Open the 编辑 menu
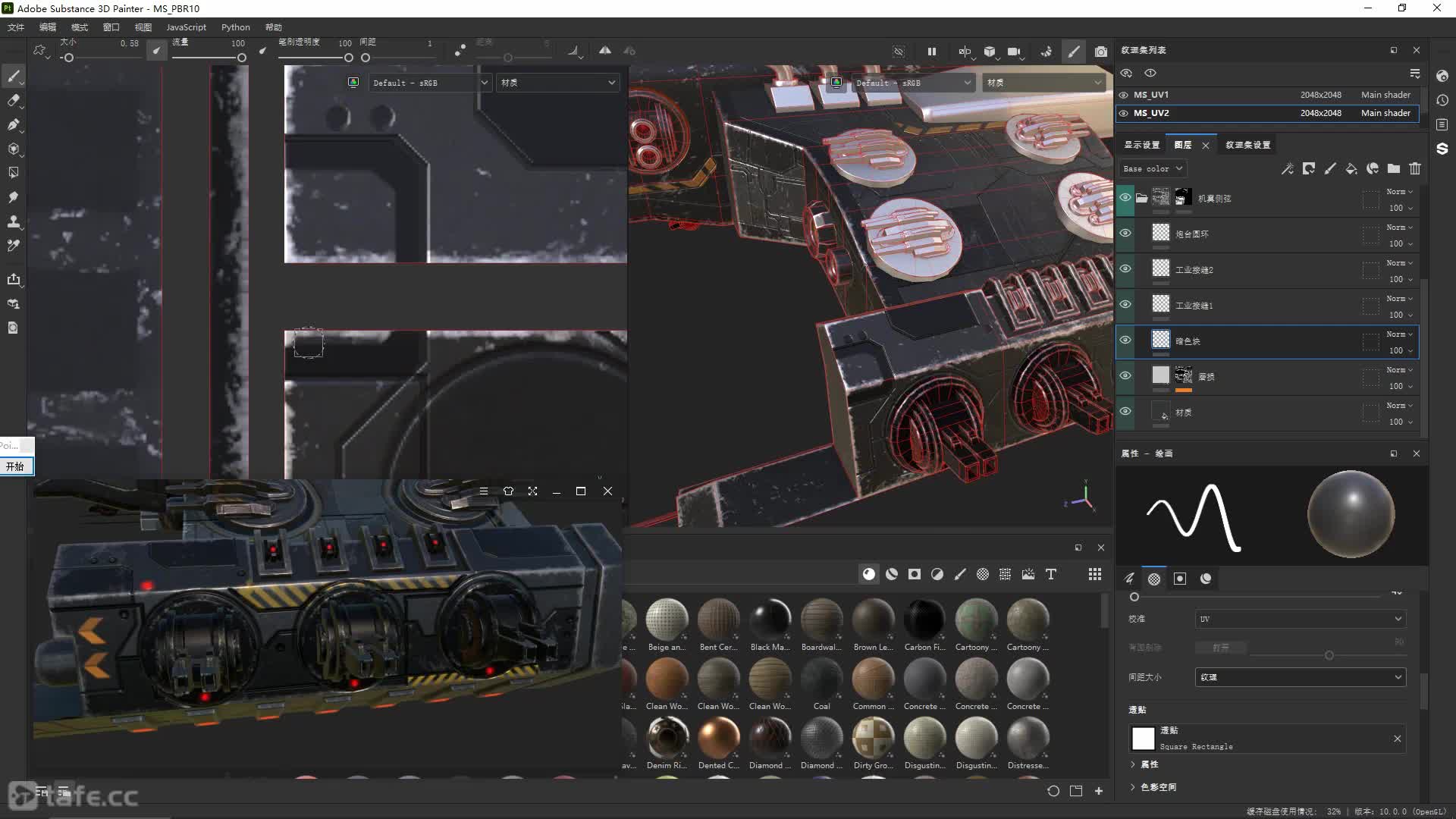This screenshot has width=1456, height=819. pos(48,27)
